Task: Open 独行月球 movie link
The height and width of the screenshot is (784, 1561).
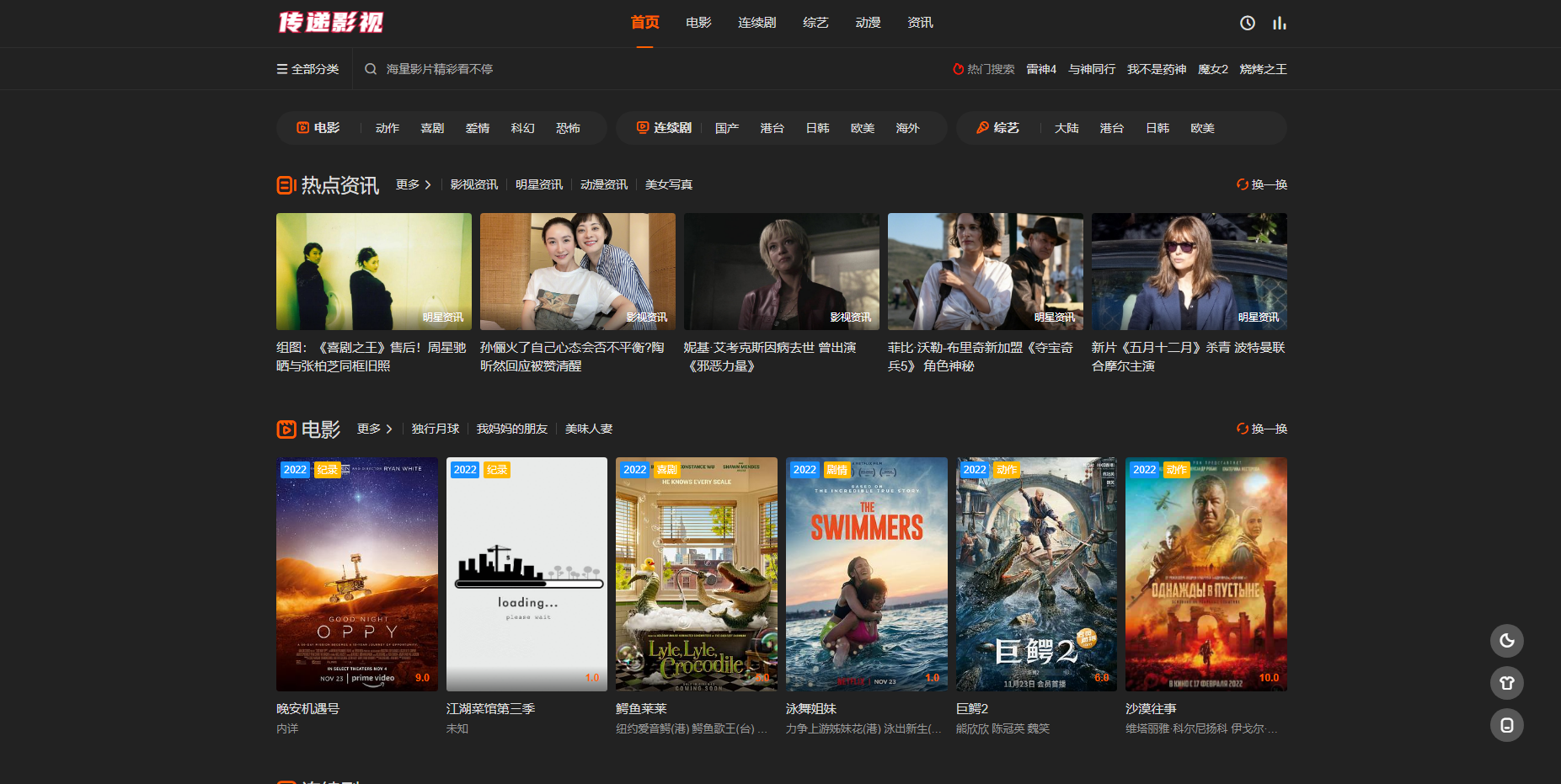Action: [436, 429]
